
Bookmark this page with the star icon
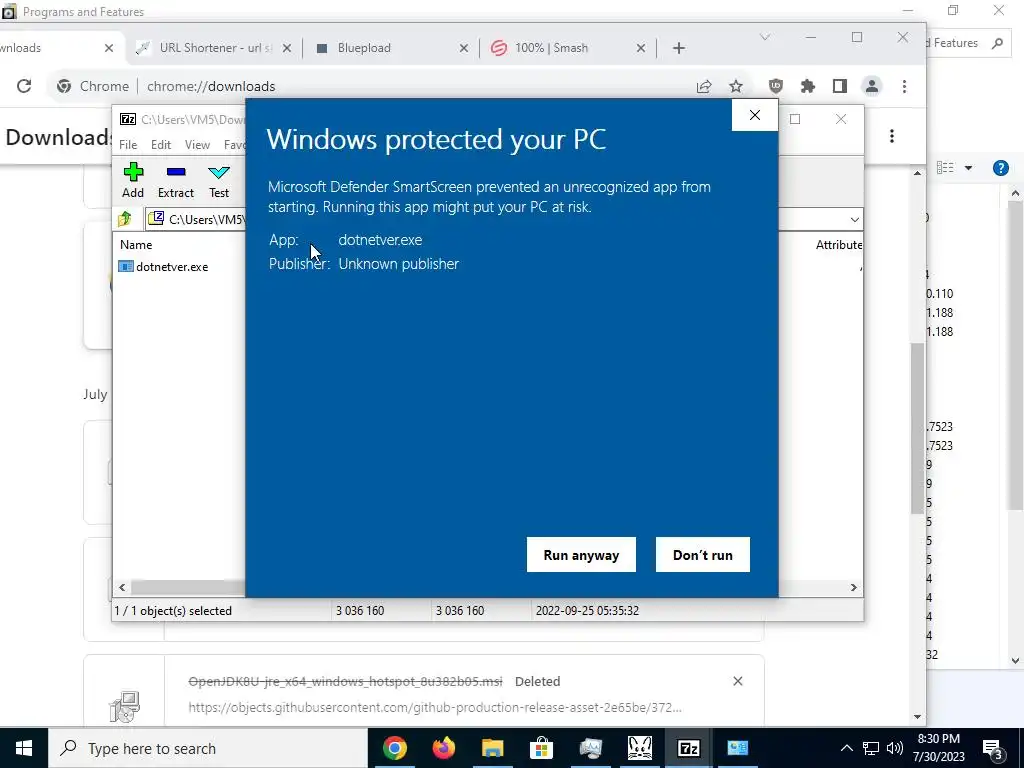pyautogui.click(x=736, y=86)
